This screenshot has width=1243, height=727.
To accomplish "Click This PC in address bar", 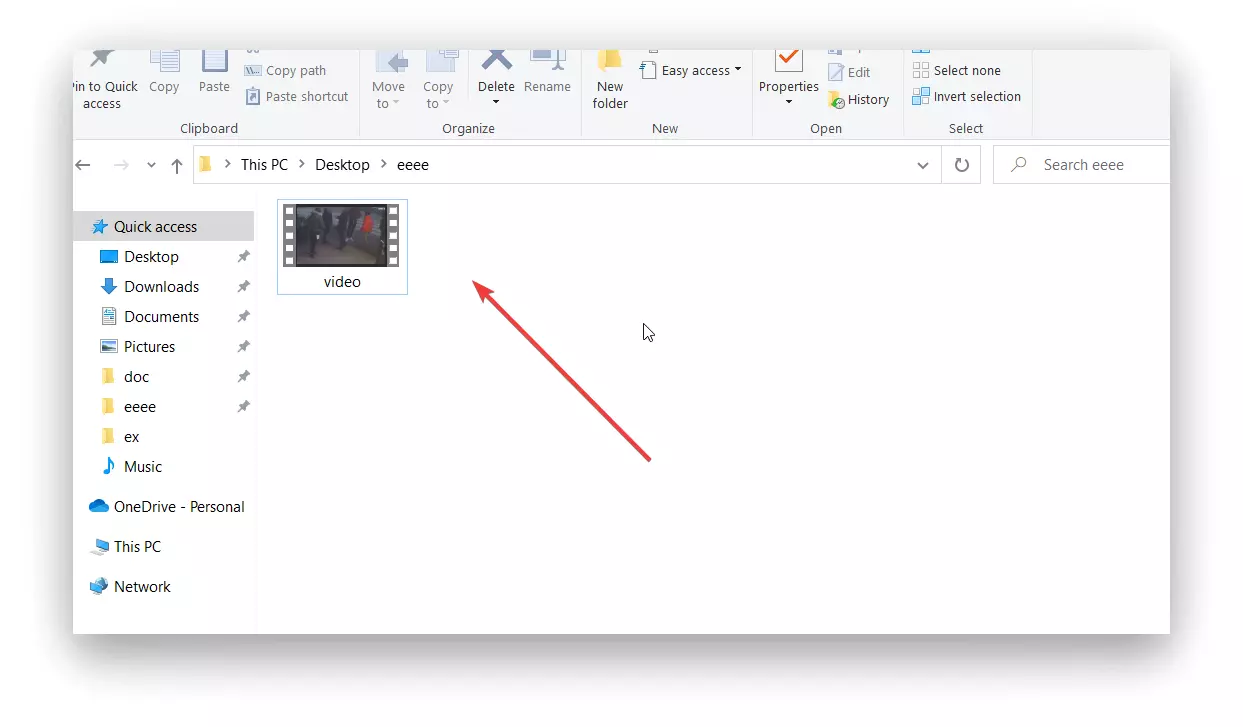I will click(264, 165).
